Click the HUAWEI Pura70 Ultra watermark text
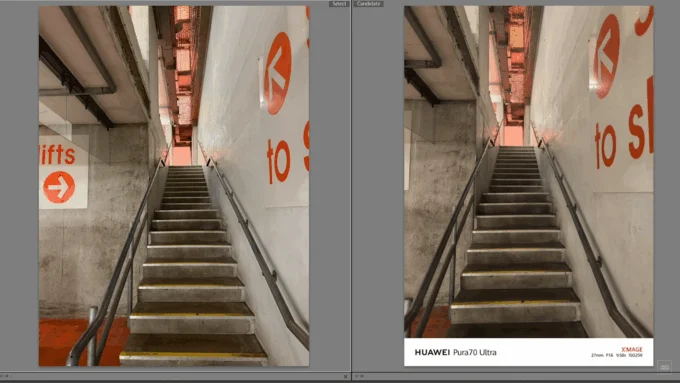 (455, 352)
